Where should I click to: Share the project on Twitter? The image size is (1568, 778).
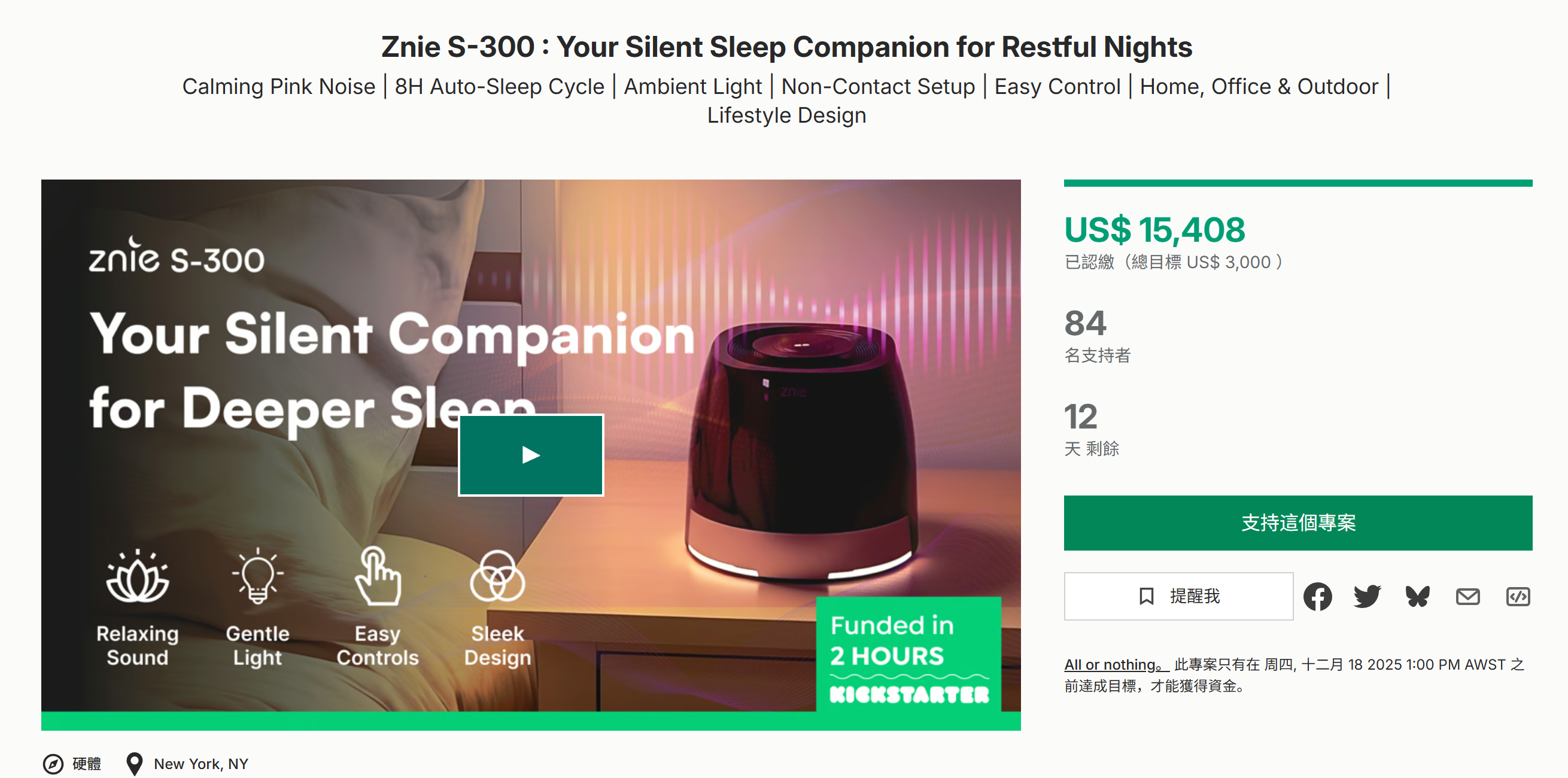pyautogui.click(x=1366, y=597)
